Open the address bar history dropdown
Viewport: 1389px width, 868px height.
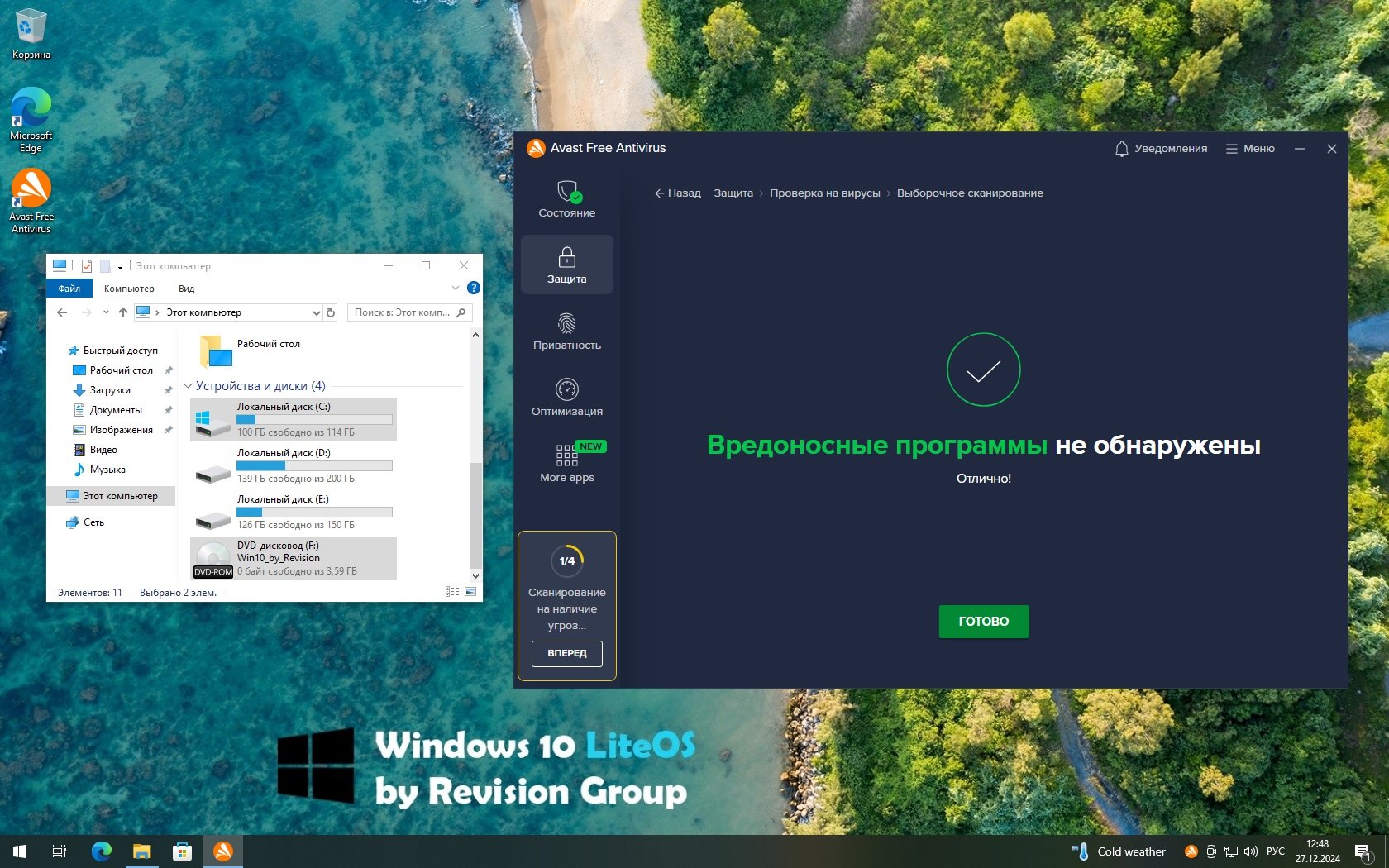[316, 312]
